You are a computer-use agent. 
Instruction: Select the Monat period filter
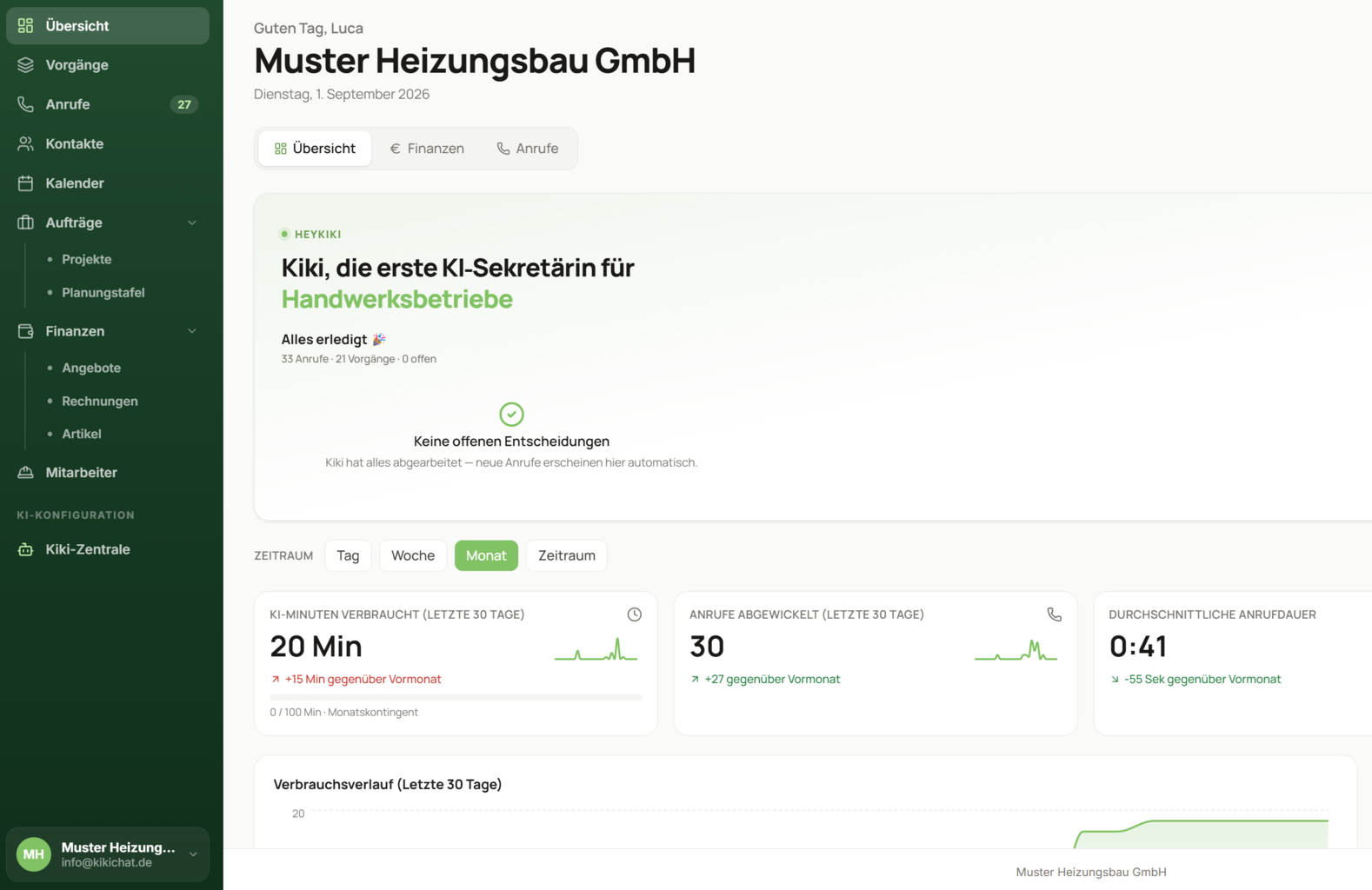pos(486,555)
